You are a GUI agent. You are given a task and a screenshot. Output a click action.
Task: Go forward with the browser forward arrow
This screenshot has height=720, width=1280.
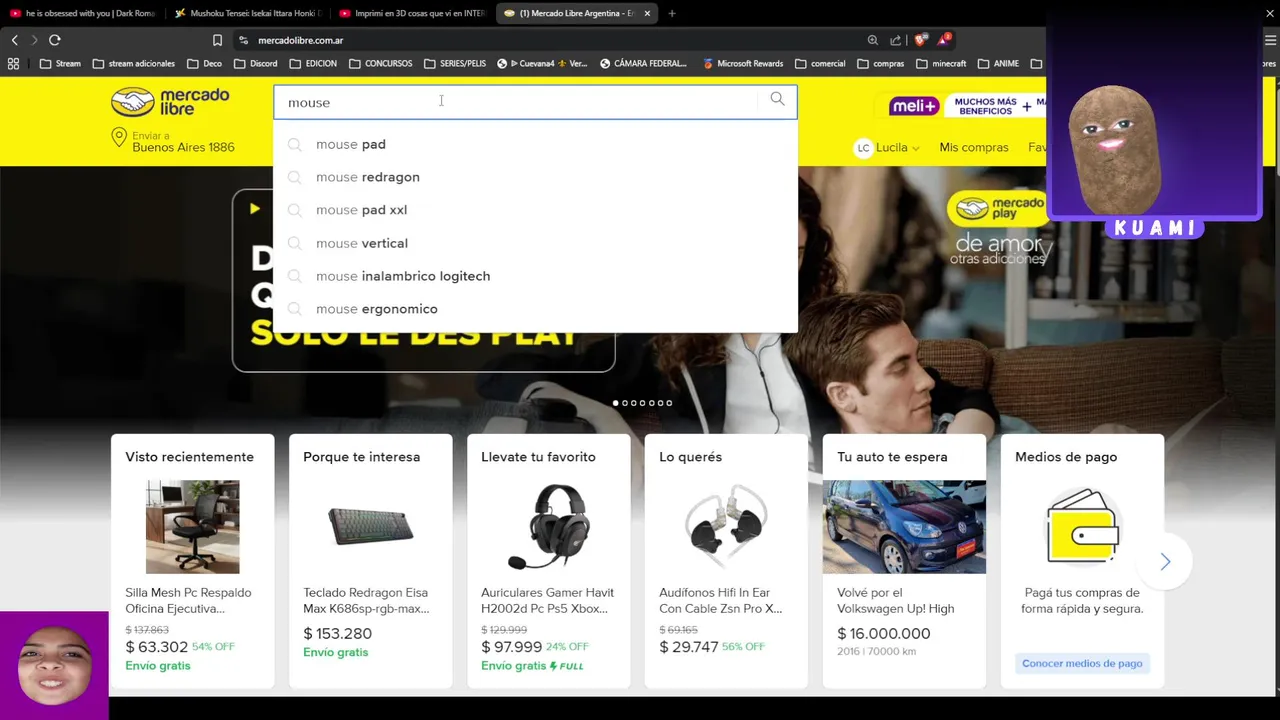coord(34,40)
